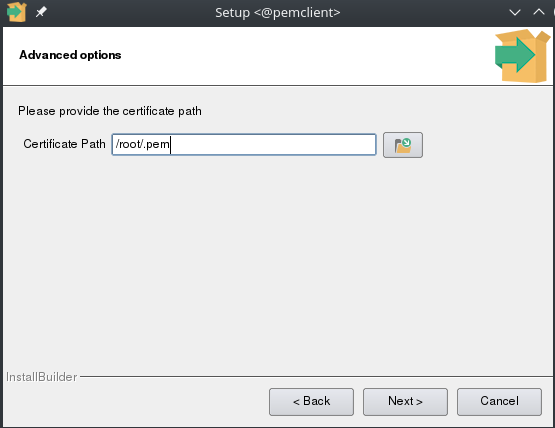Minimize the window with the down chevron
555x428 pixels.
(x=515, y=13)
